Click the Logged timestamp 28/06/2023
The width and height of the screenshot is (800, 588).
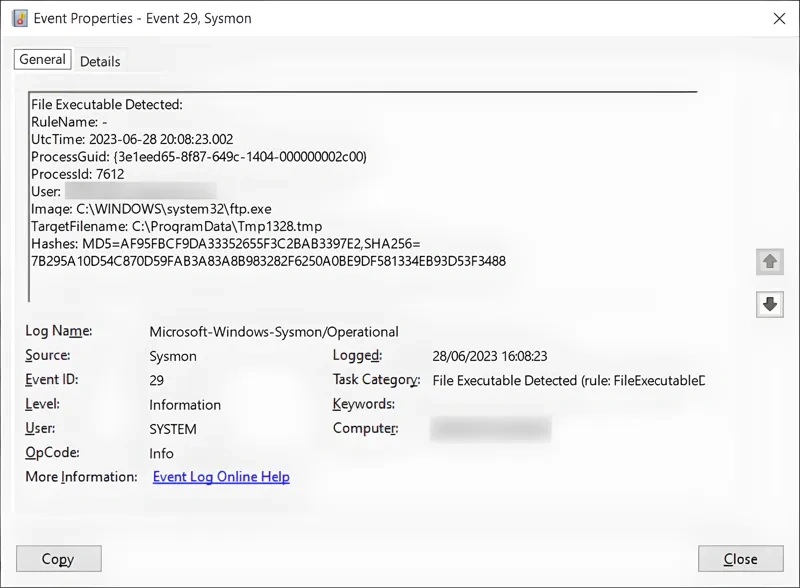[x=490, y=356]
